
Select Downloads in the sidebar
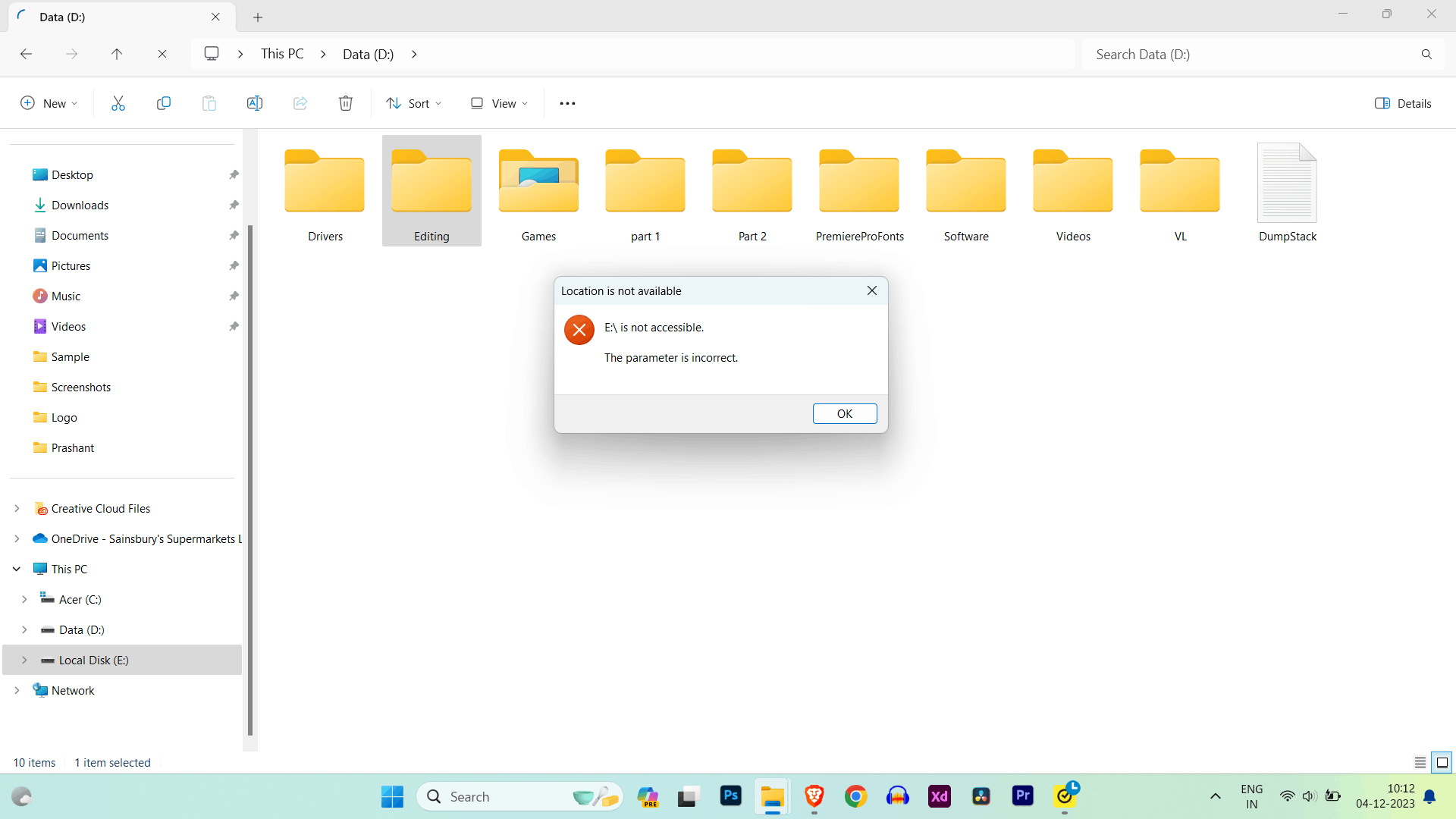80,206
